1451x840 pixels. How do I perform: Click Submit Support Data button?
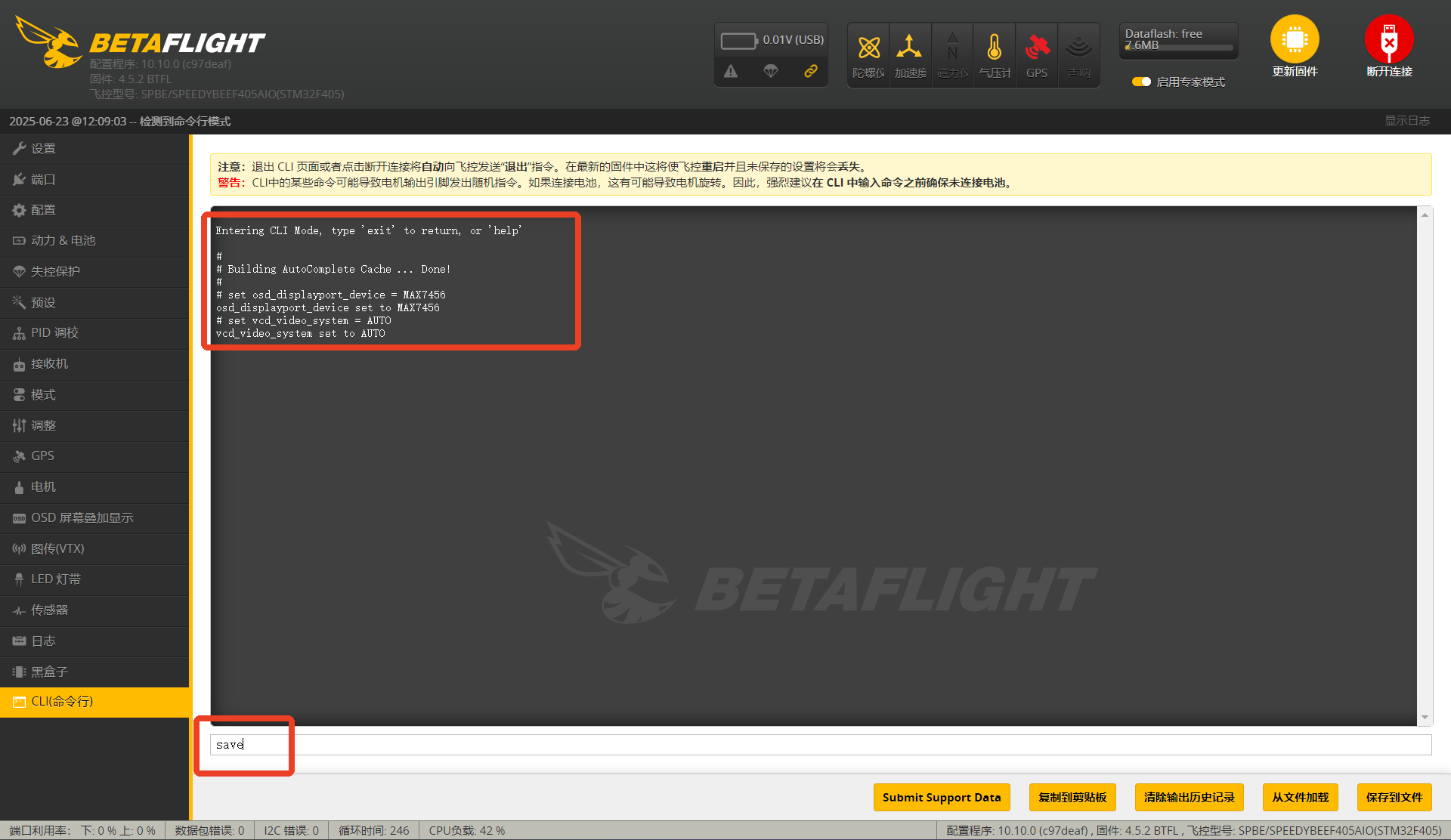pyautogui.click(x=942, y=798)
